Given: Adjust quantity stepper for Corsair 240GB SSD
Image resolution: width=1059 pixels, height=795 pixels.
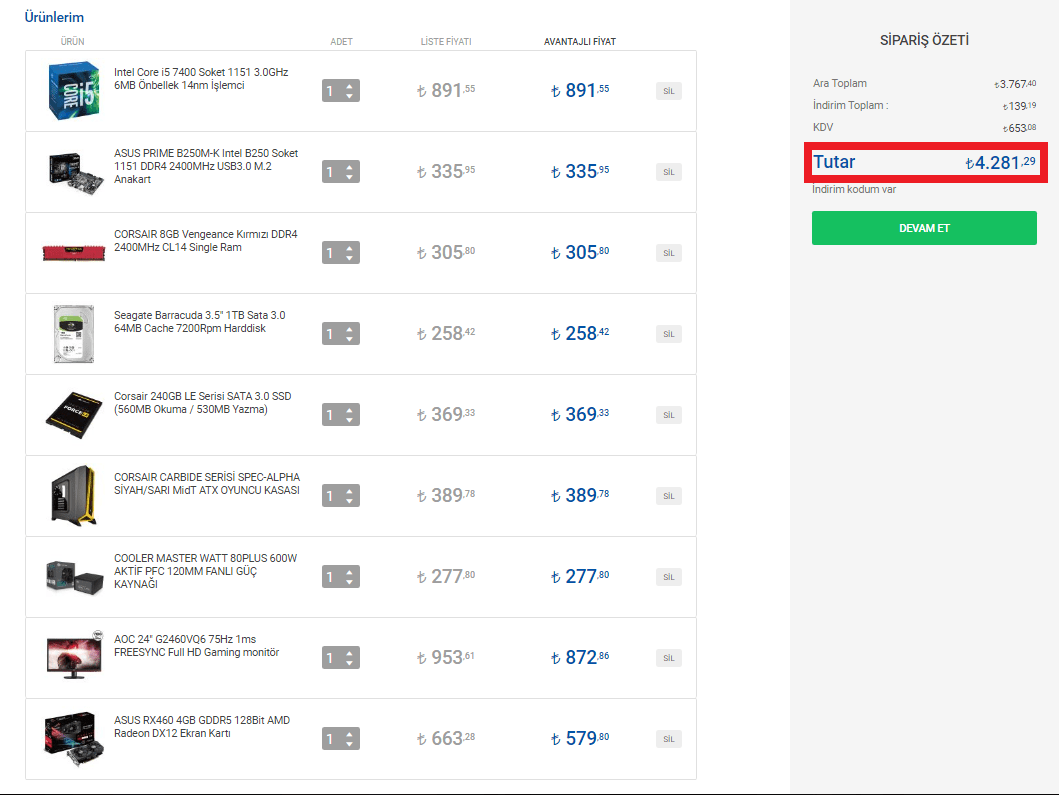Looking at the screenshot, I should 341,415.
